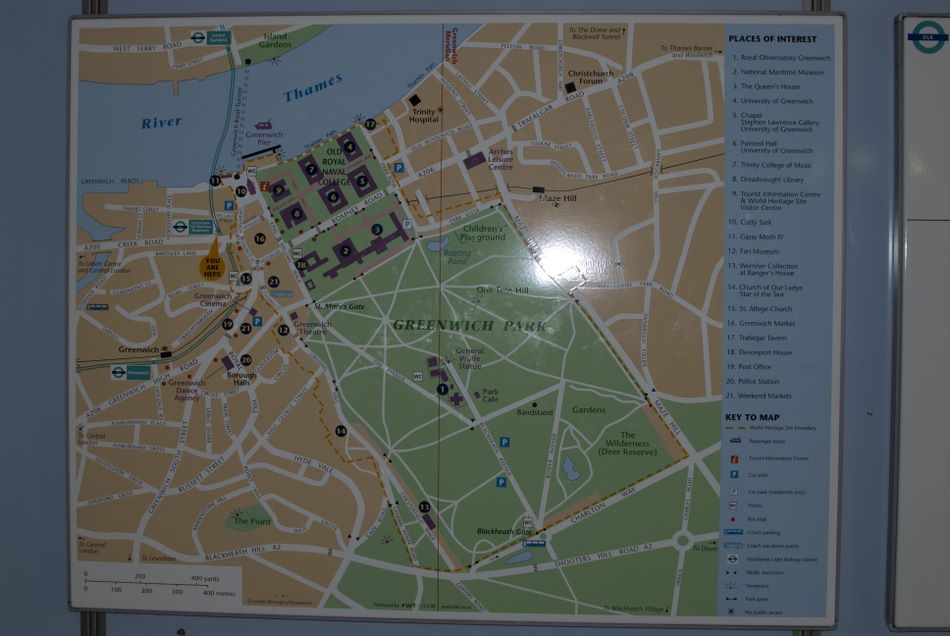Click the Maze Hill station symbol

click(539, 189)
